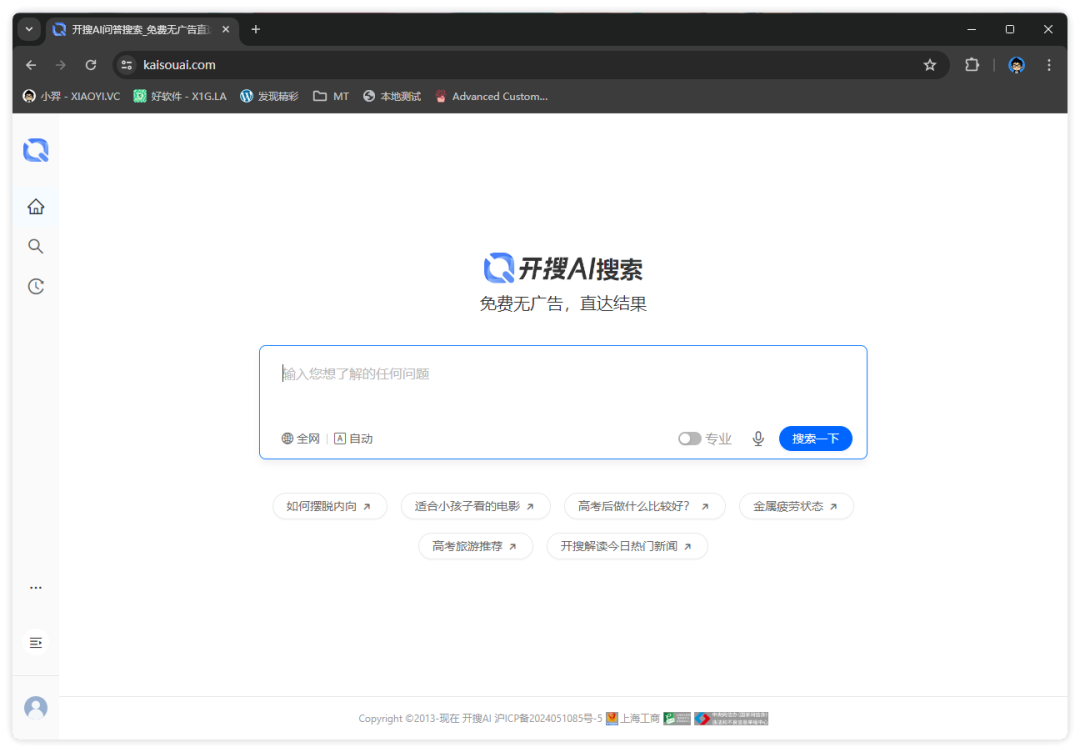This screenshot has height=752, width=1080.
Task: Select suggestion 如何摆脱内向
Action: coord(329,506)
